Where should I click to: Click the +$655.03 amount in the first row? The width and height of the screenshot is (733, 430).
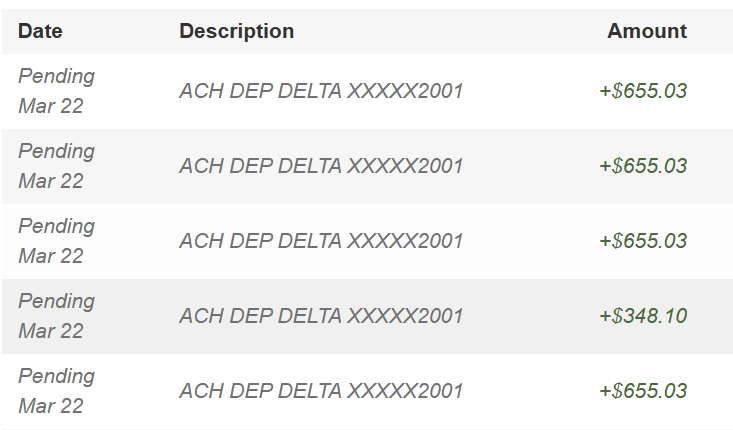click(643, 91)
